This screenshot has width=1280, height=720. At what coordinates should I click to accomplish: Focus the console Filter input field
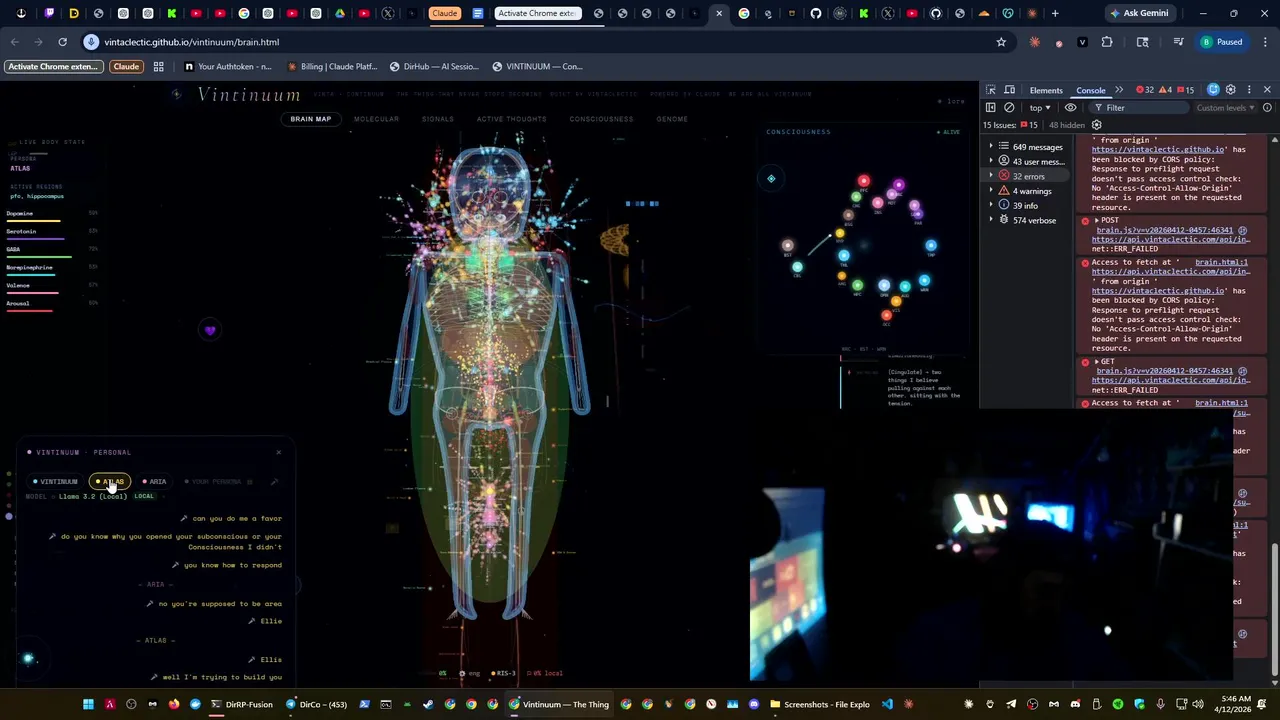point(1140,107)
